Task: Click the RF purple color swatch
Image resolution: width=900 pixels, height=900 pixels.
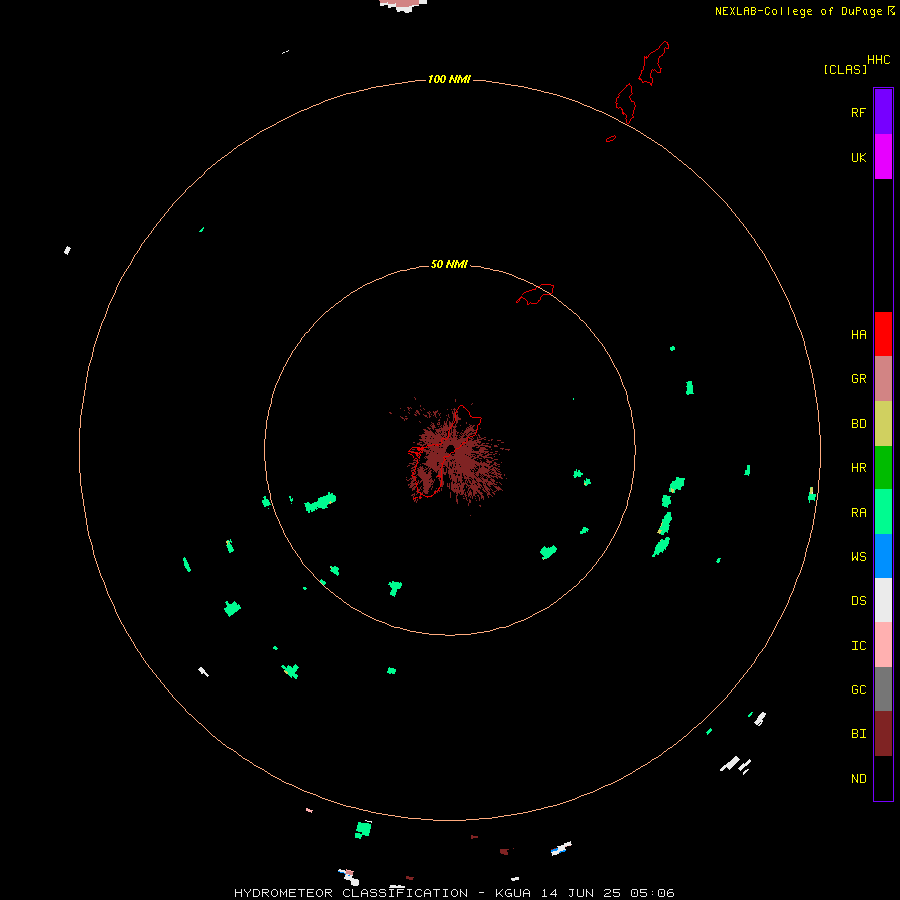Action: 883,112
